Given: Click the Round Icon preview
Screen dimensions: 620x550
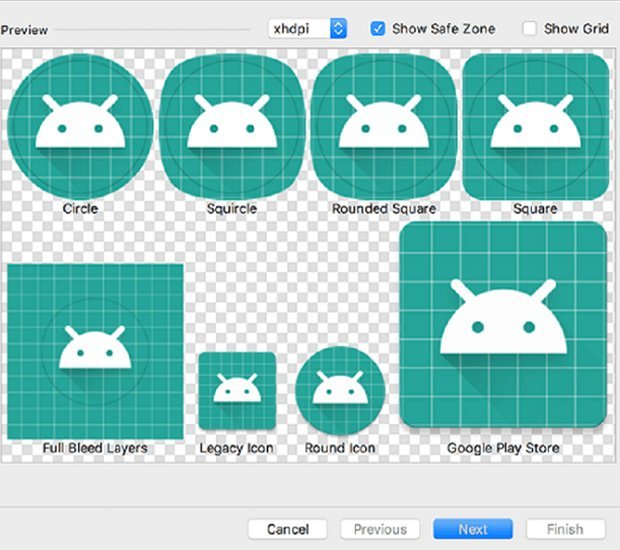Looking at the screenshot, I should pyautogui.click(x=340, y=391).
